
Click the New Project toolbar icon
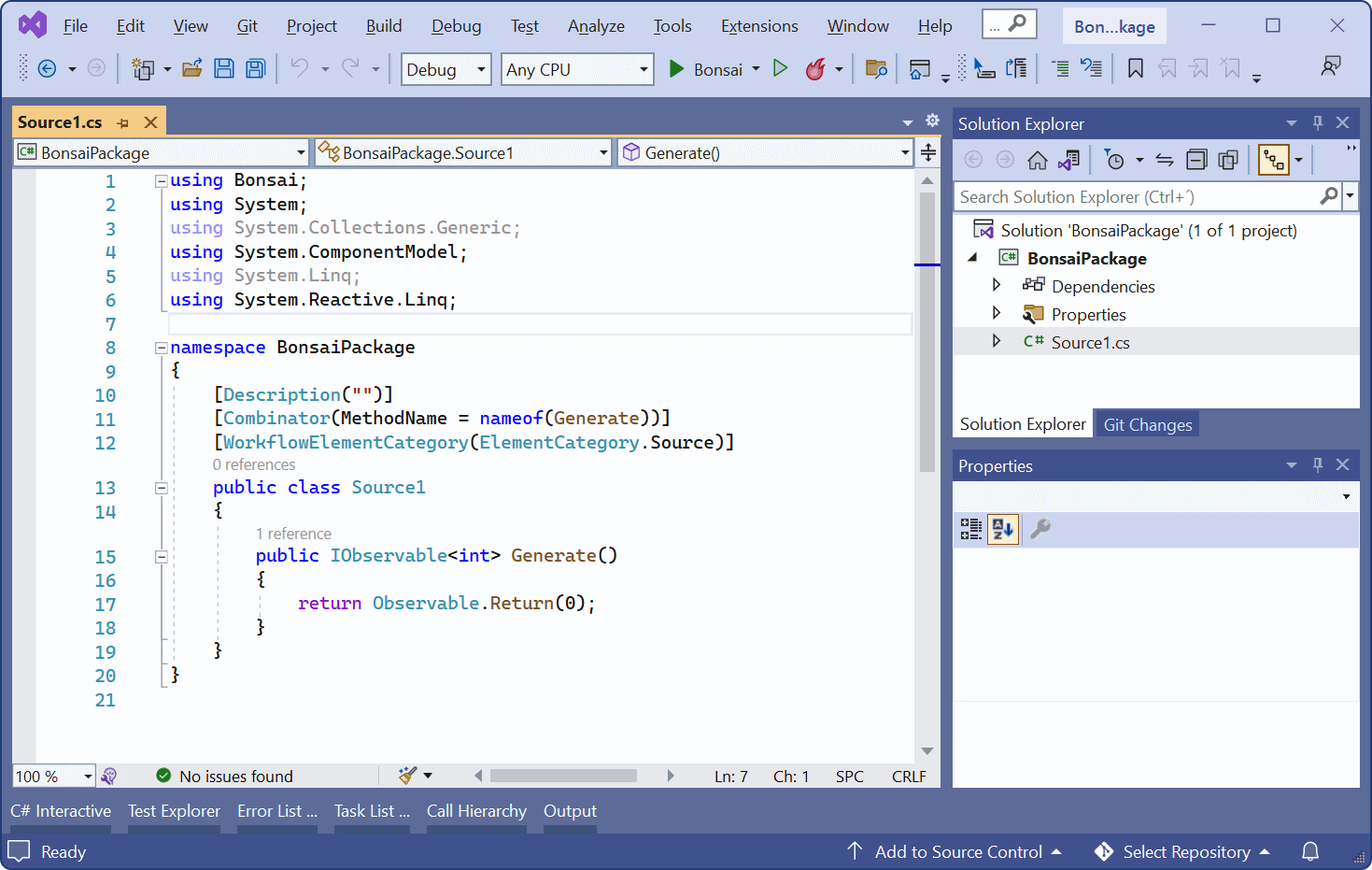143,68
